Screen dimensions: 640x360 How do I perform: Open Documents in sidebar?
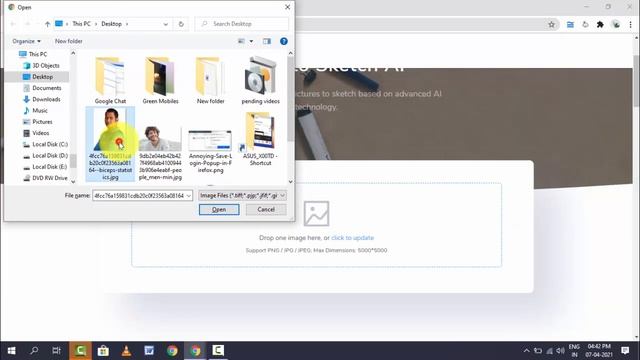(42, 88)
